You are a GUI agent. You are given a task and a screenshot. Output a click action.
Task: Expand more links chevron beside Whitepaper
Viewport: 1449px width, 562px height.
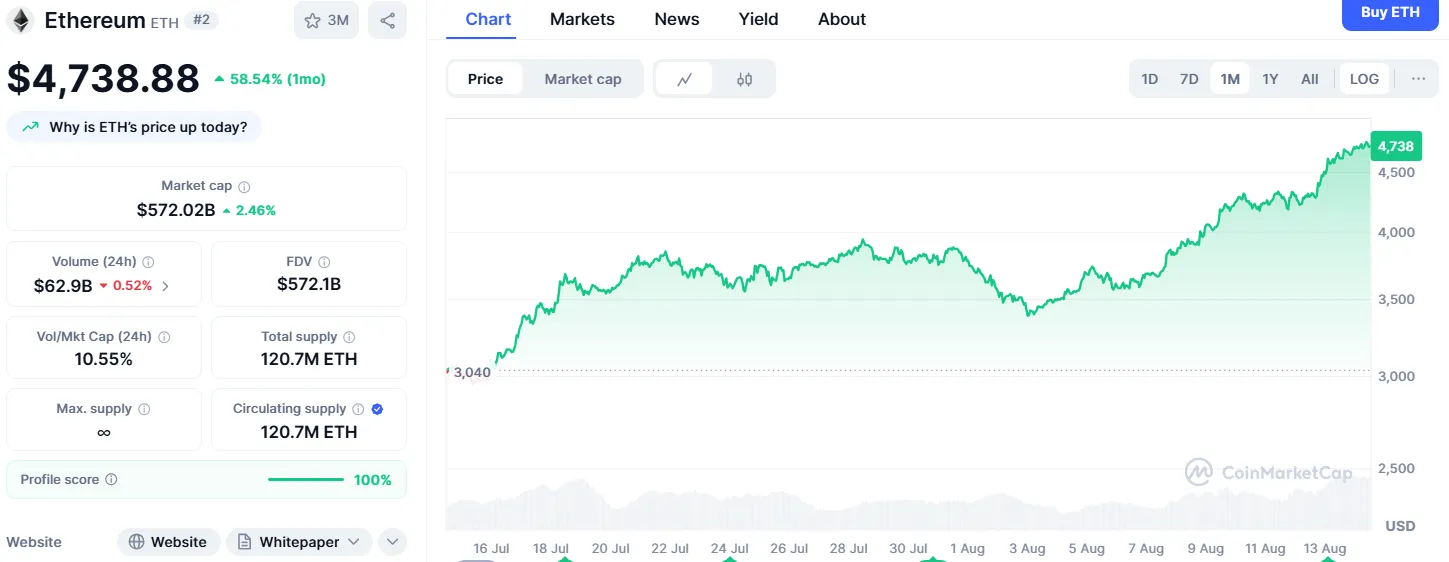pos(392,542)
